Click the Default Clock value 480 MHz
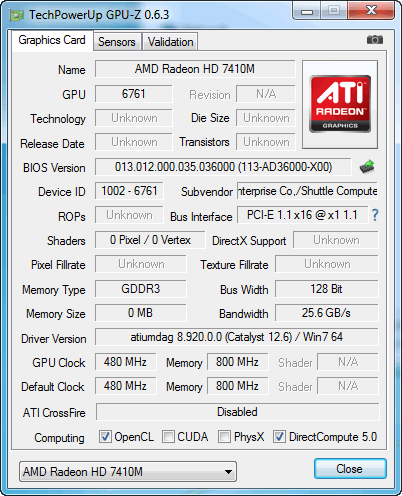 [x=125, y=386]
